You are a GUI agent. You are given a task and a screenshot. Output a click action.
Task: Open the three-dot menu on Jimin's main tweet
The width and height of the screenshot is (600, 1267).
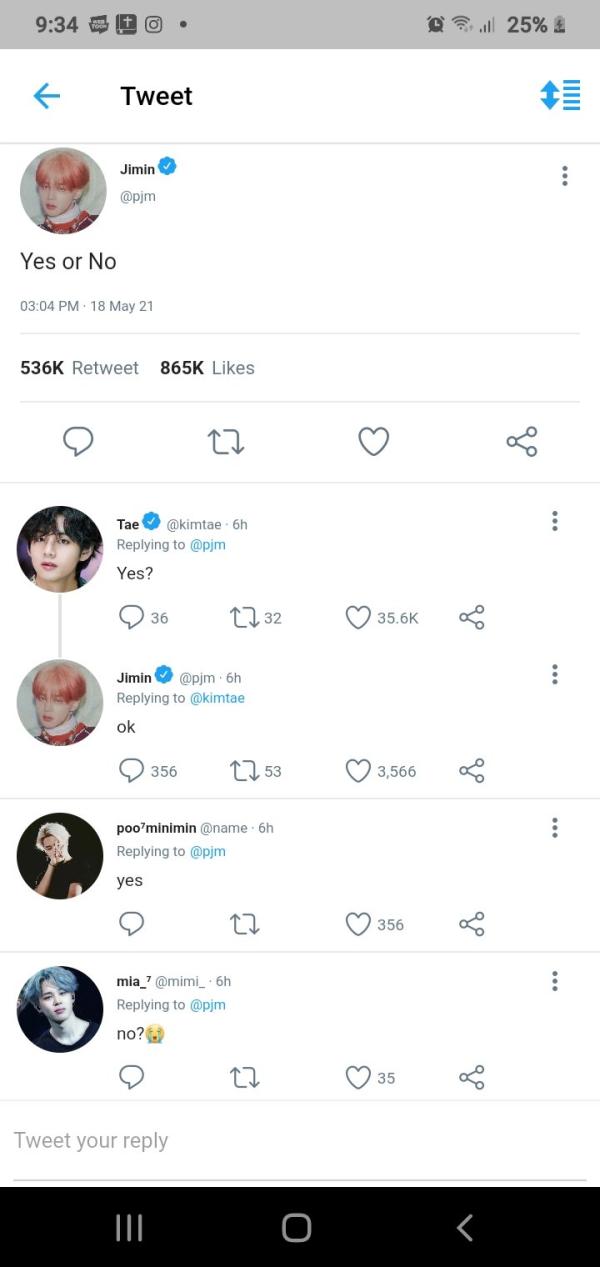[565, 176]
